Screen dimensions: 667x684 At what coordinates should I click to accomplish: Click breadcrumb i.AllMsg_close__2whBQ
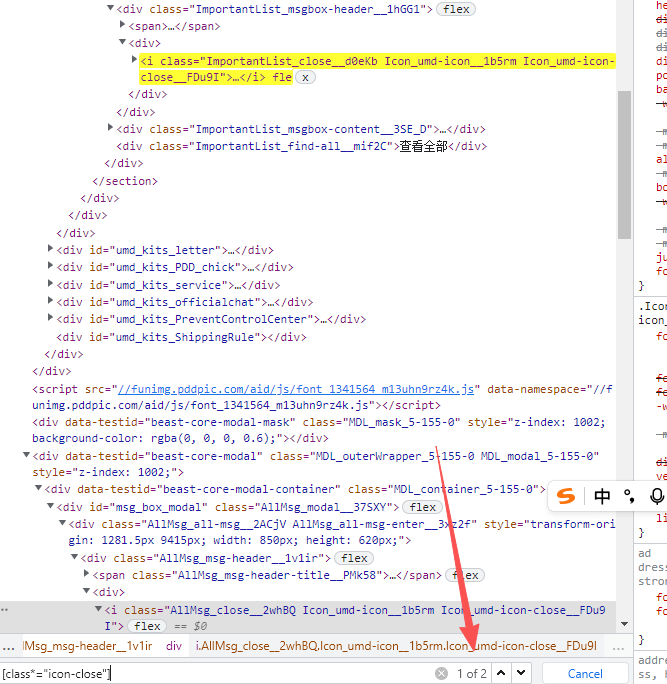point(396,646)
